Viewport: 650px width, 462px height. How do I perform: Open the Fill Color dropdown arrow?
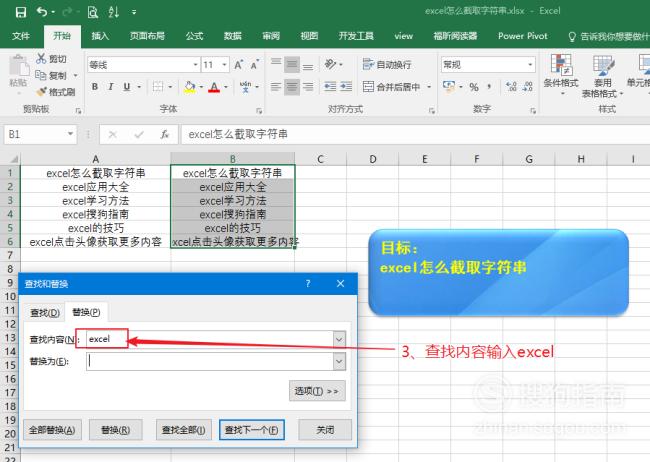[x=201, y=87]
